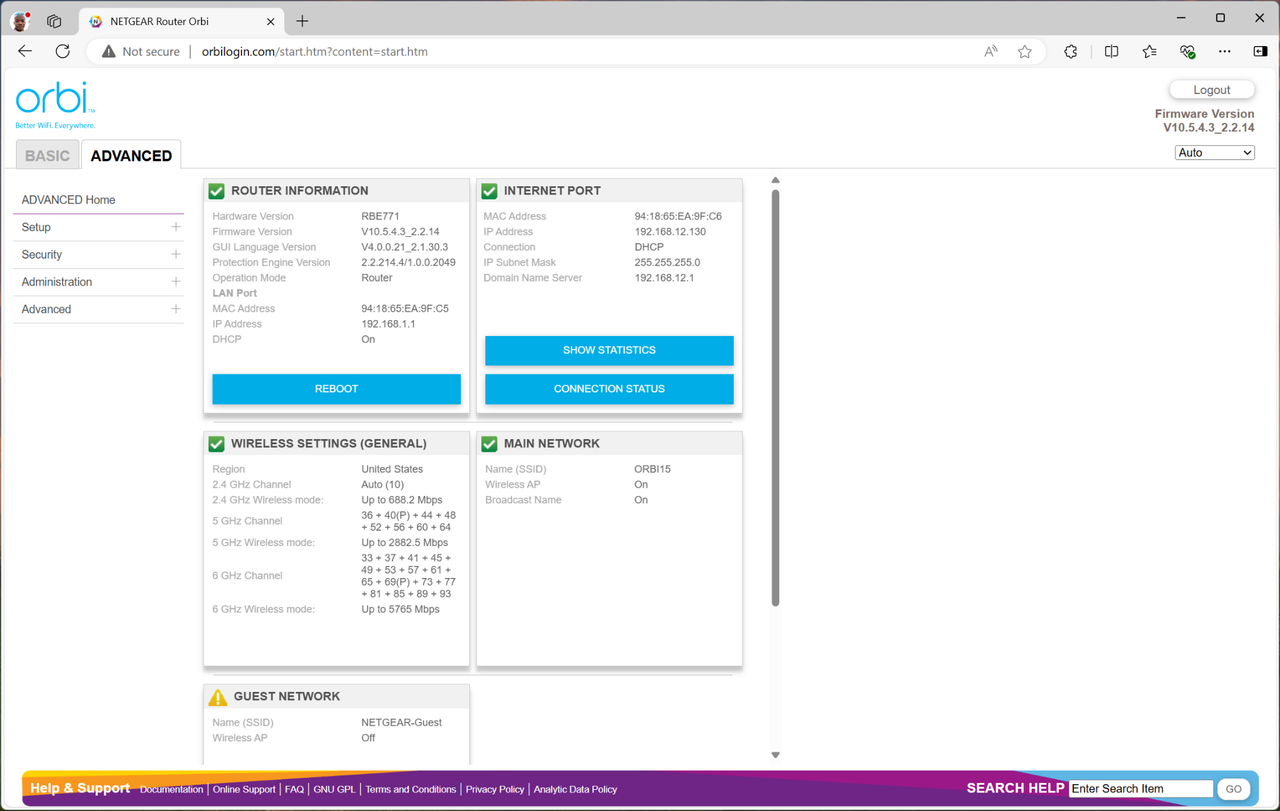This screenshot has width=1280, height=811.
Task: Switch to the BASIC tab
Action: (47, 155)
